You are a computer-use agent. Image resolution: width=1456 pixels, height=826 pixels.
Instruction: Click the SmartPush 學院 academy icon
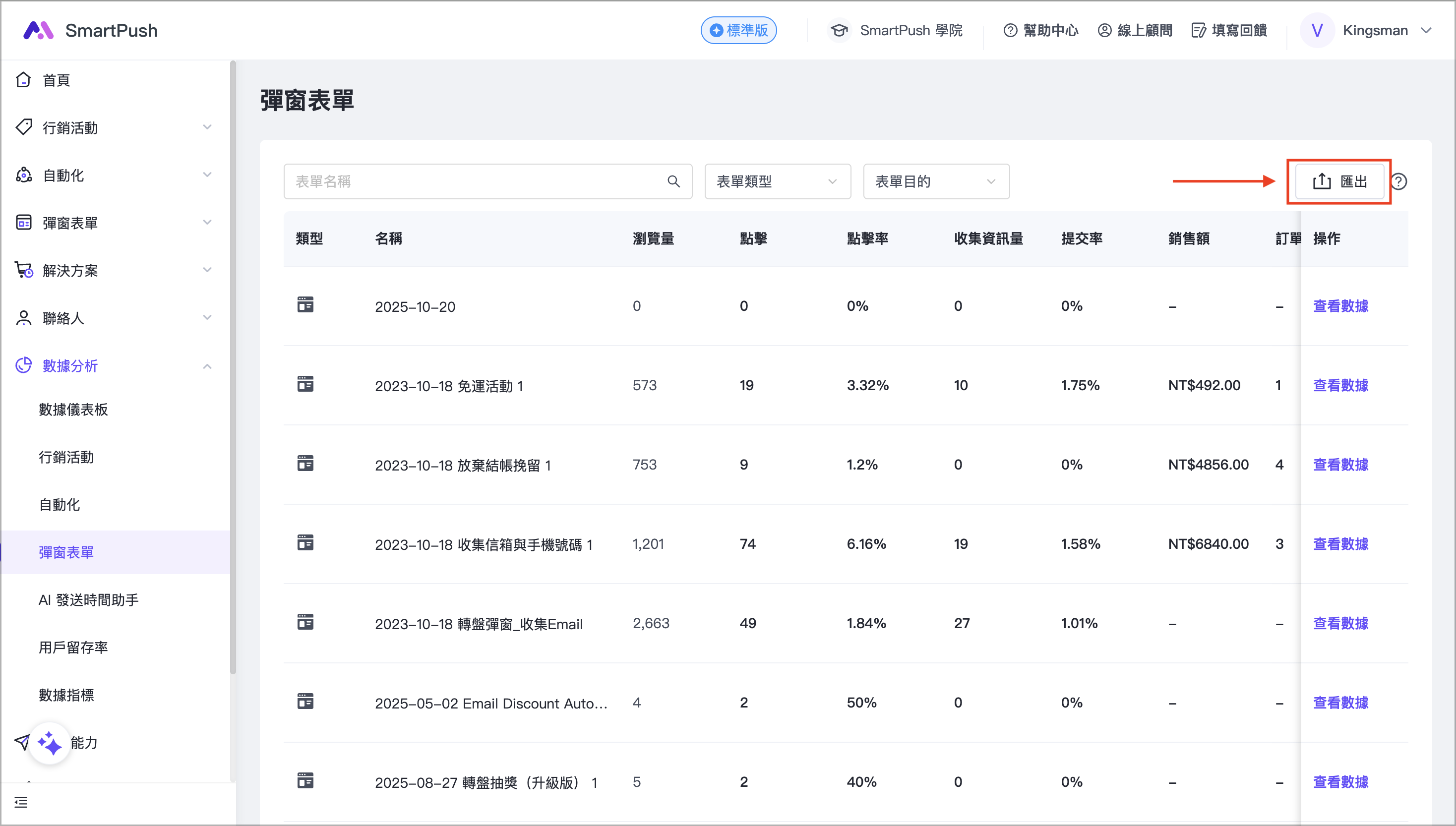839,30
